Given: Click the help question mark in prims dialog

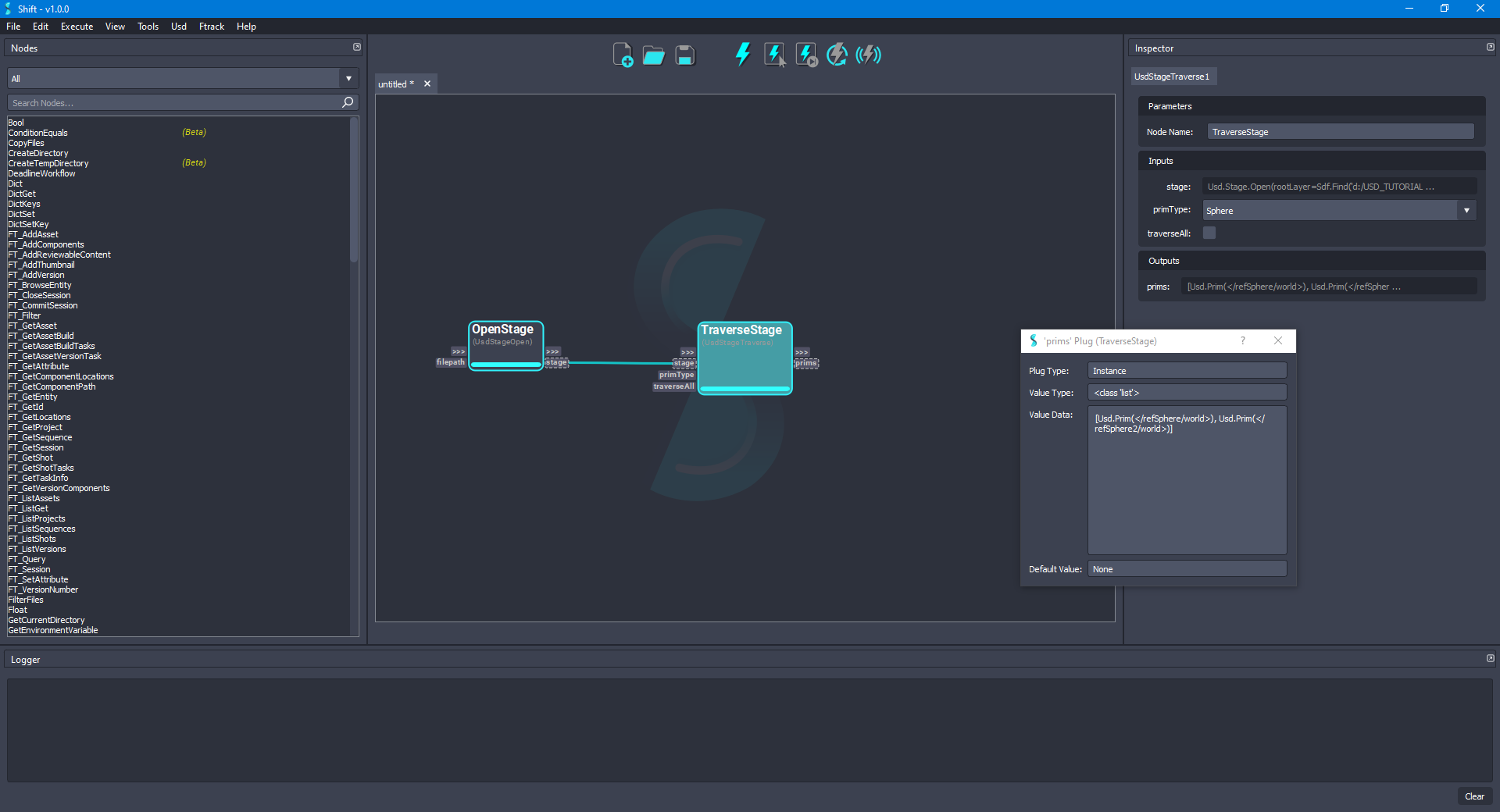Looking at the screenshot, I should [1242, 340].
